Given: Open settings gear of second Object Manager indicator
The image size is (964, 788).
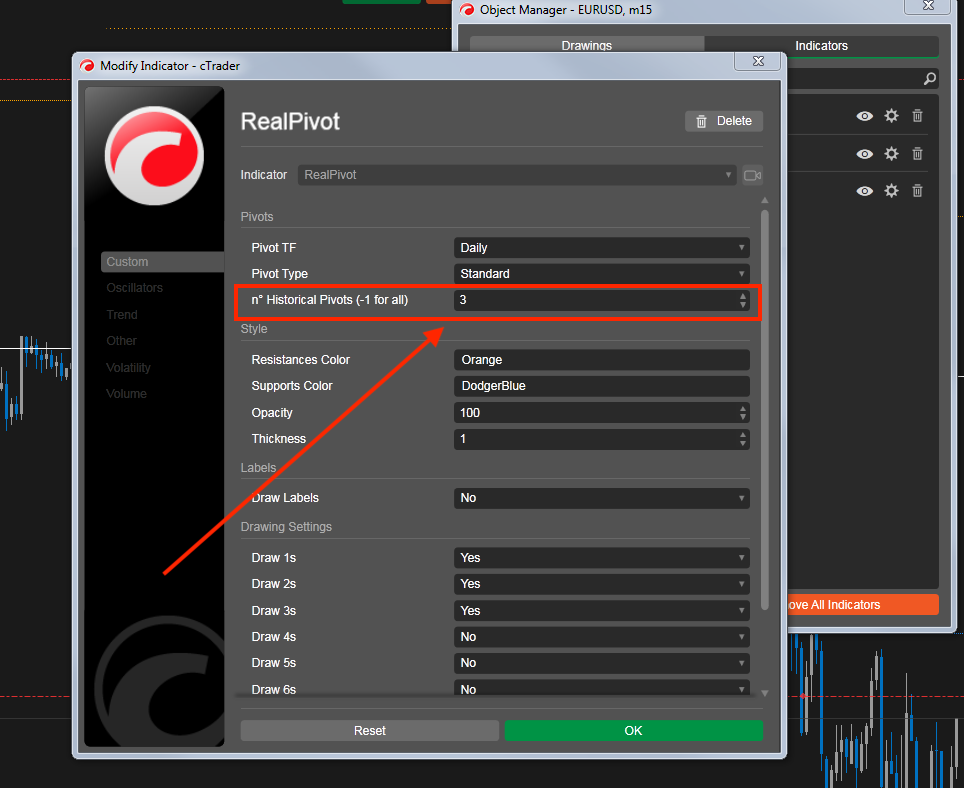Looking at the screenshot, I should 891,153.
